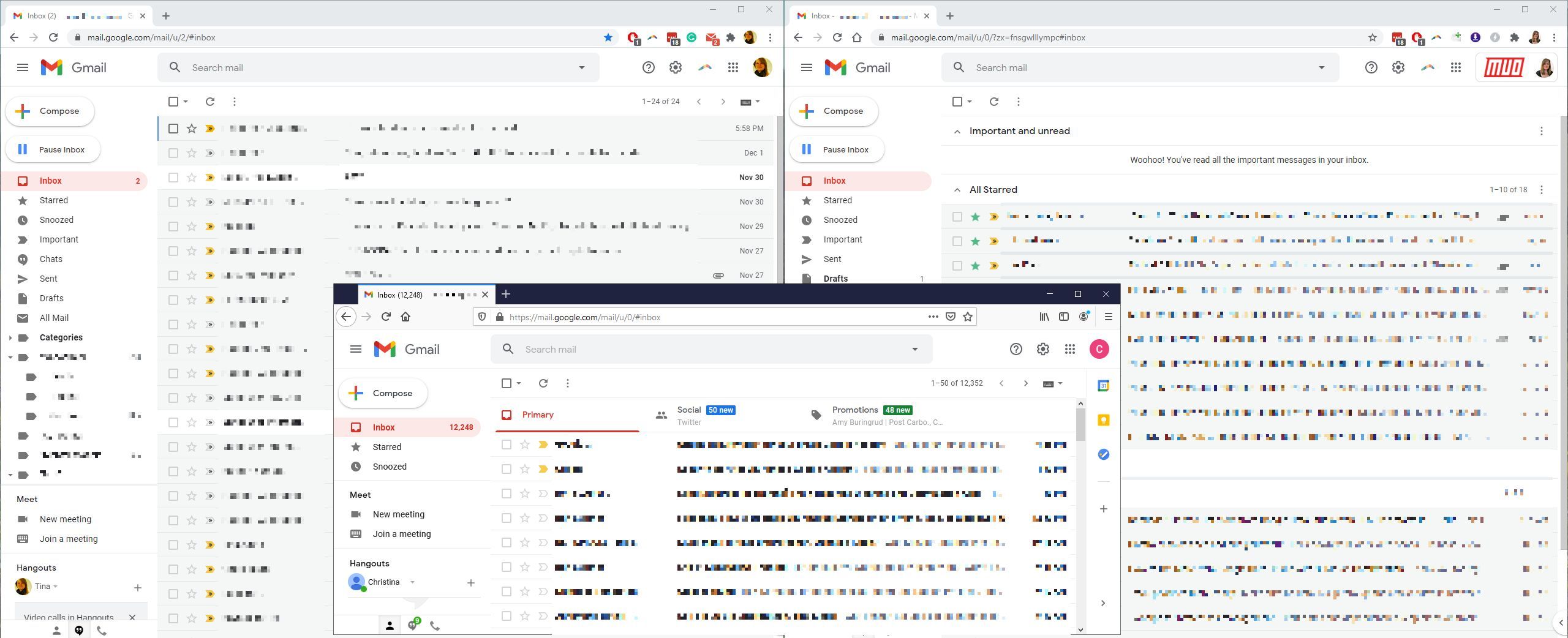
Task: Open Google Calendar side panel
Action: (x=1102, y=386)
